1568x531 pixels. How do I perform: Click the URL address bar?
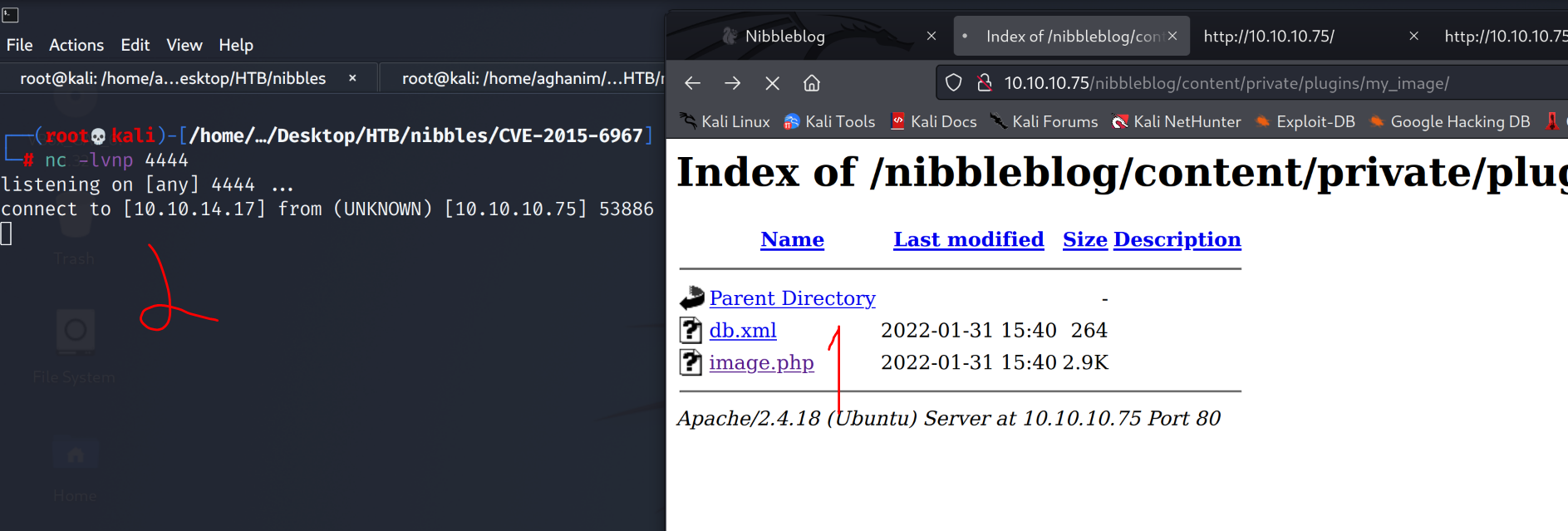point(1246,83)
